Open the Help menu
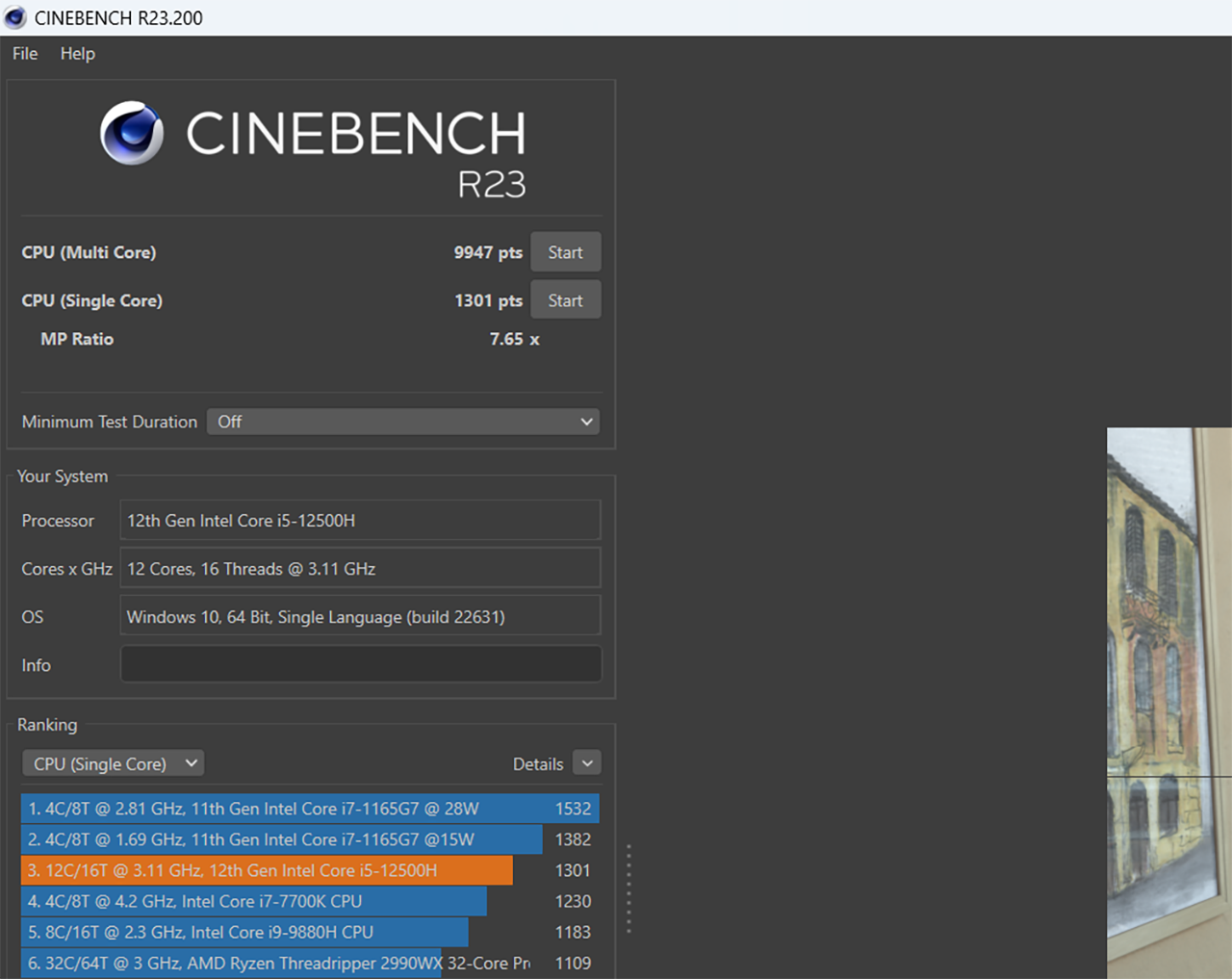Image resolution: width=1232 pixels, height=979 pixels. tap(78, 54)
